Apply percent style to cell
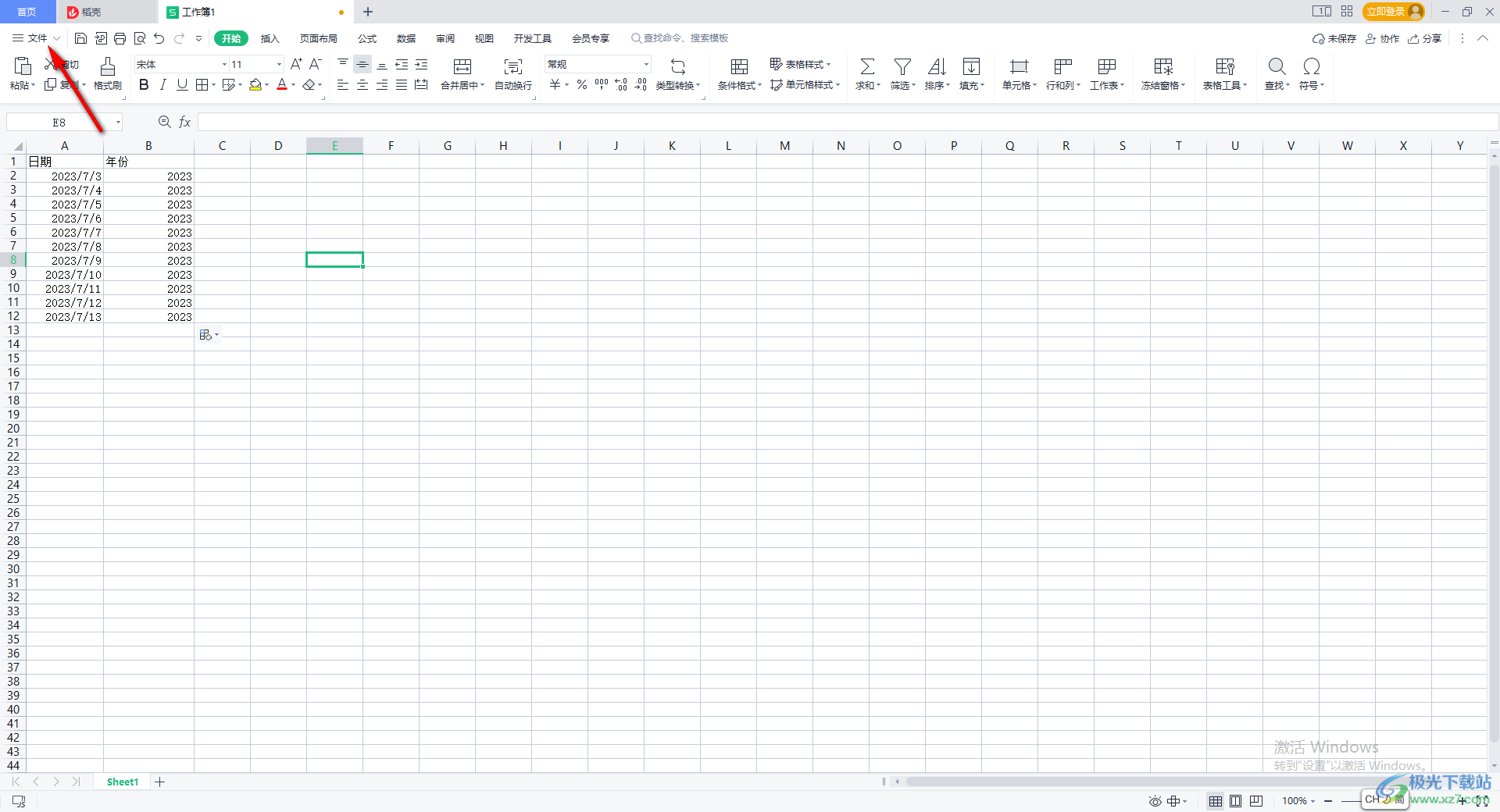 [x=582, y=85]
